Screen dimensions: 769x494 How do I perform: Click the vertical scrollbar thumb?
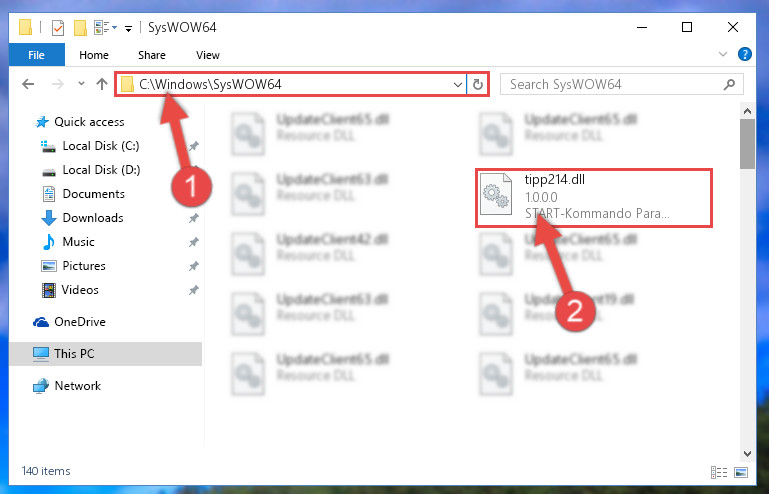747,143
